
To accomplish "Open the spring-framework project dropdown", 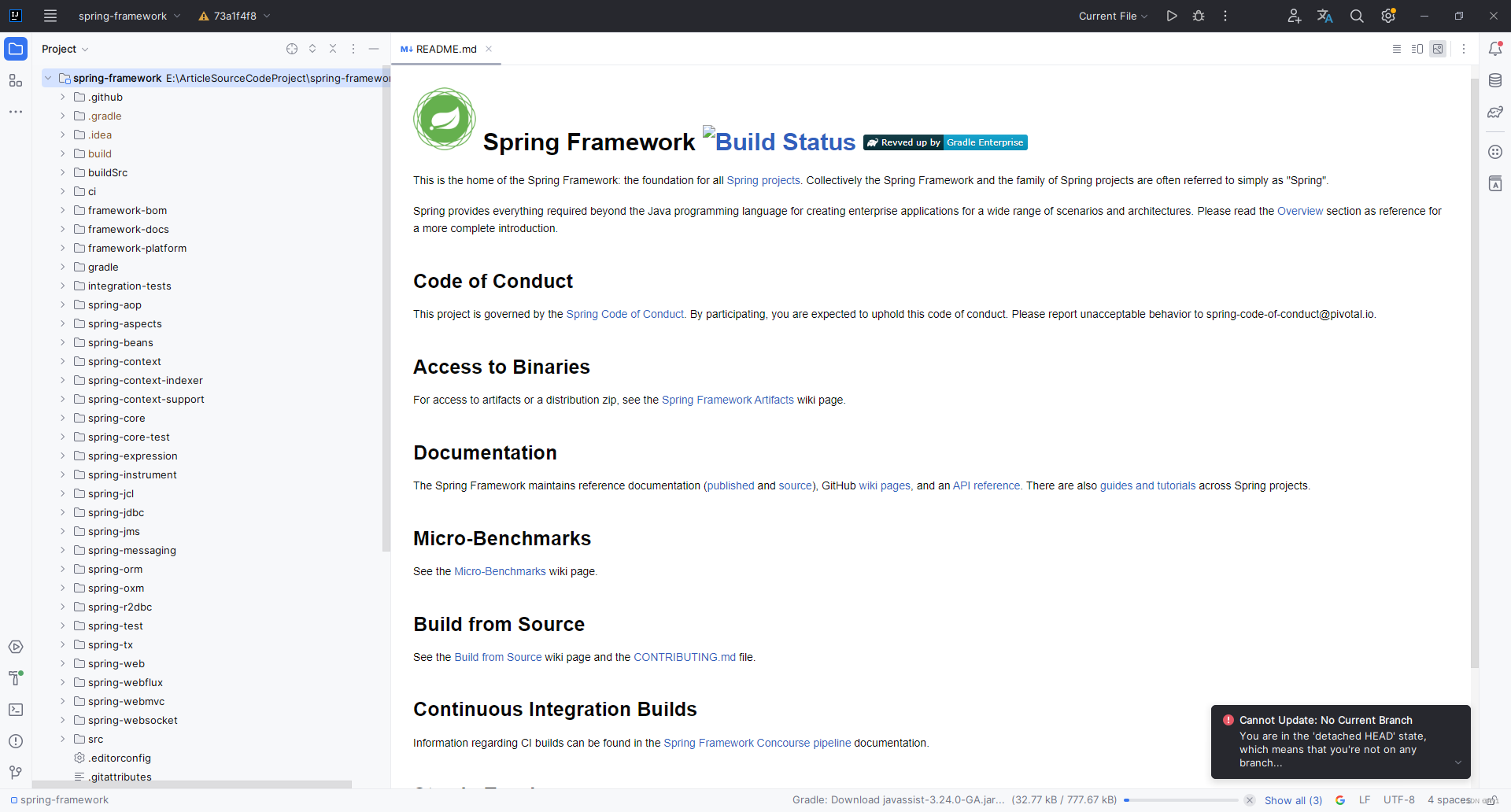I will 129,16.
